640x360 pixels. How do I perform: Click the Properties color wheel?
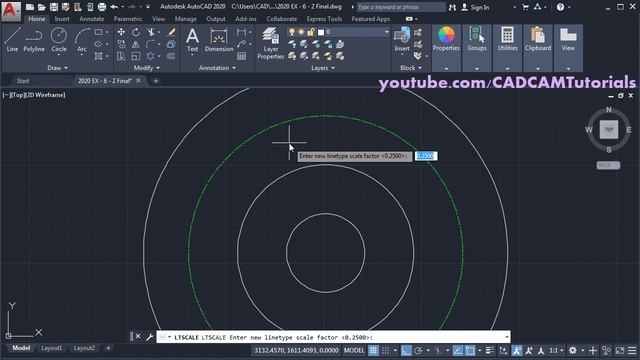[x=446, y=35]
